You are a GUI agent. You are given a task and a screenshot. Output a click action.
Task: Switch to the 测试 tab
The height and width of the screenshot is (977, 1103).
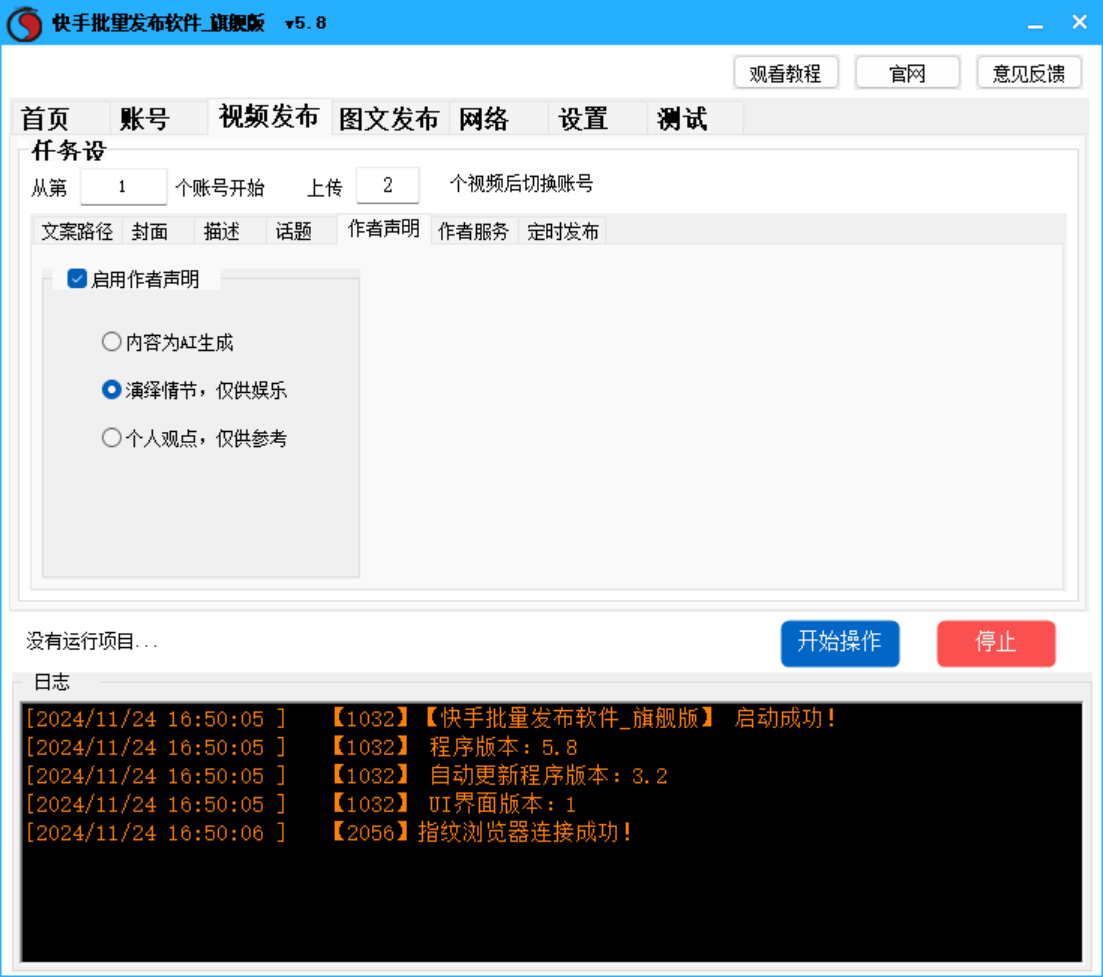(x=695, y=118)
